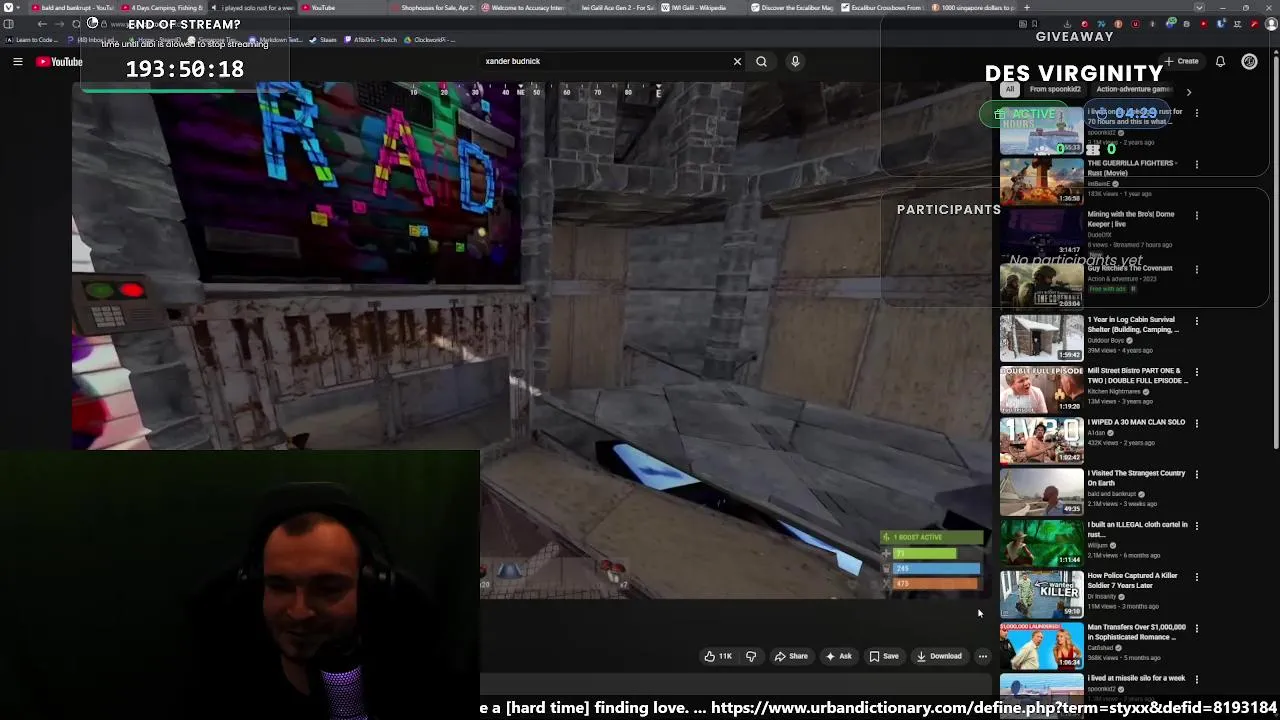The height and width of the screenshot is (720, 1280).
Task: Switch to the 'Shophouses for Sale' browser tab
Action: click(431, 8)
